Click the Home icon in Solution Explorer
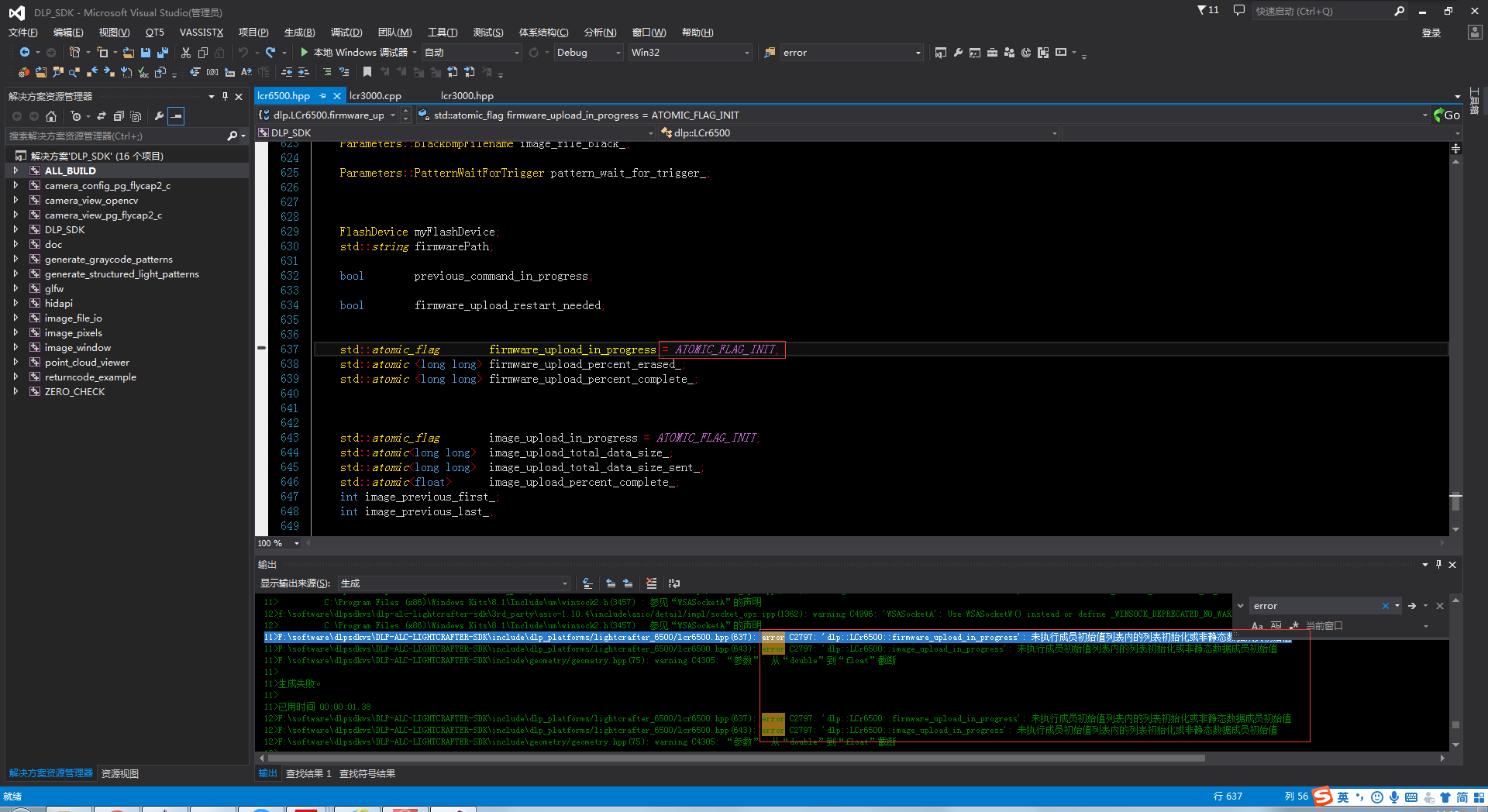 point(51,116)
